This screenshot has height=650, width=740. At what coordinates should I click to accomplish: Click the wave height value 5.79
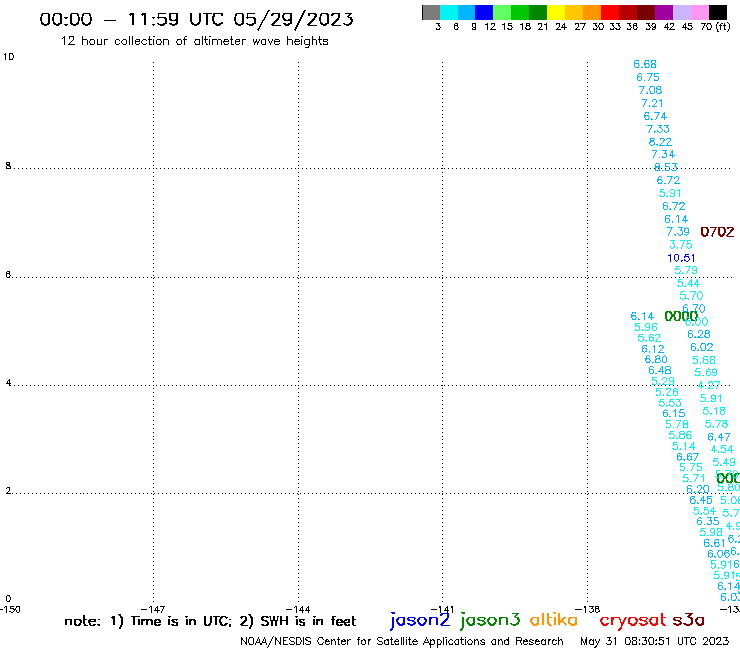coord(686,270)
